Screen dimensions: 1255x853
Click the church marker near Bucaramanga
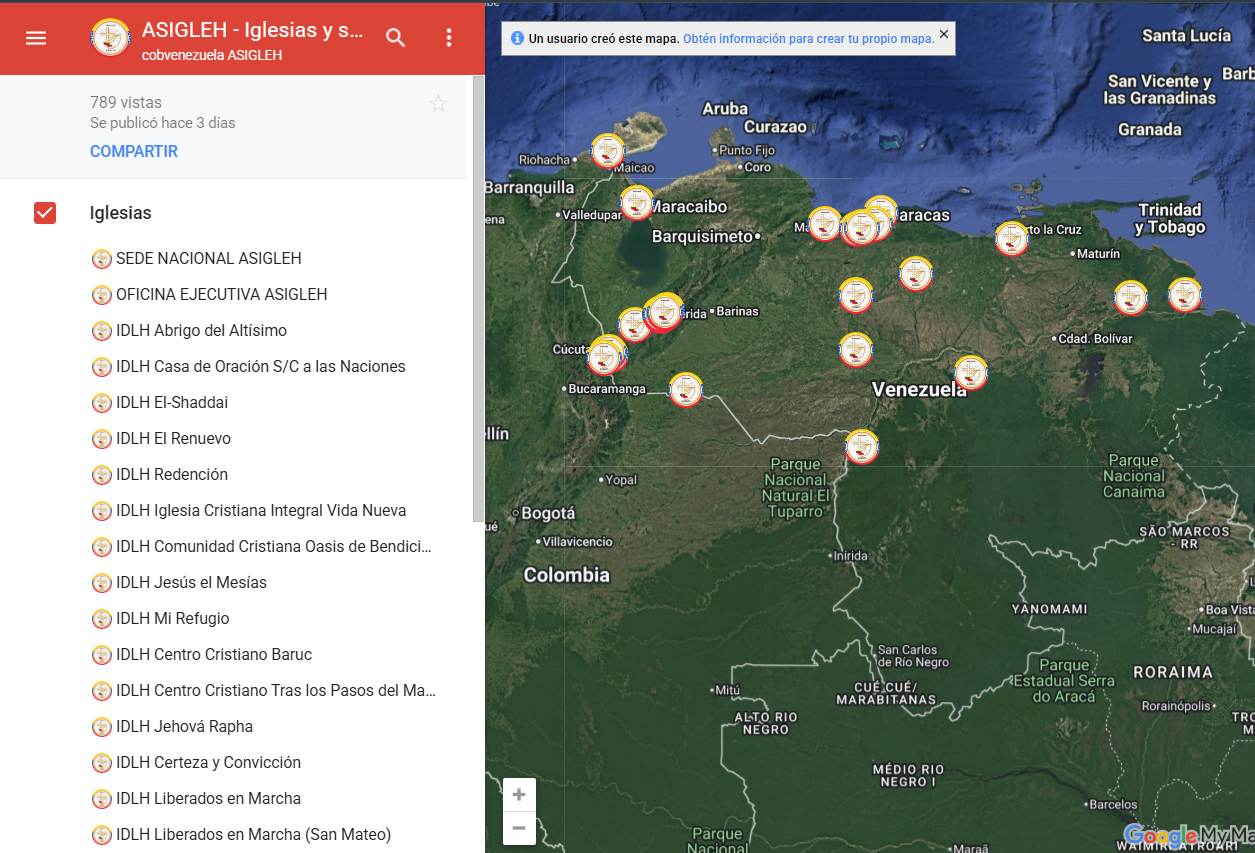click(685, 389)
